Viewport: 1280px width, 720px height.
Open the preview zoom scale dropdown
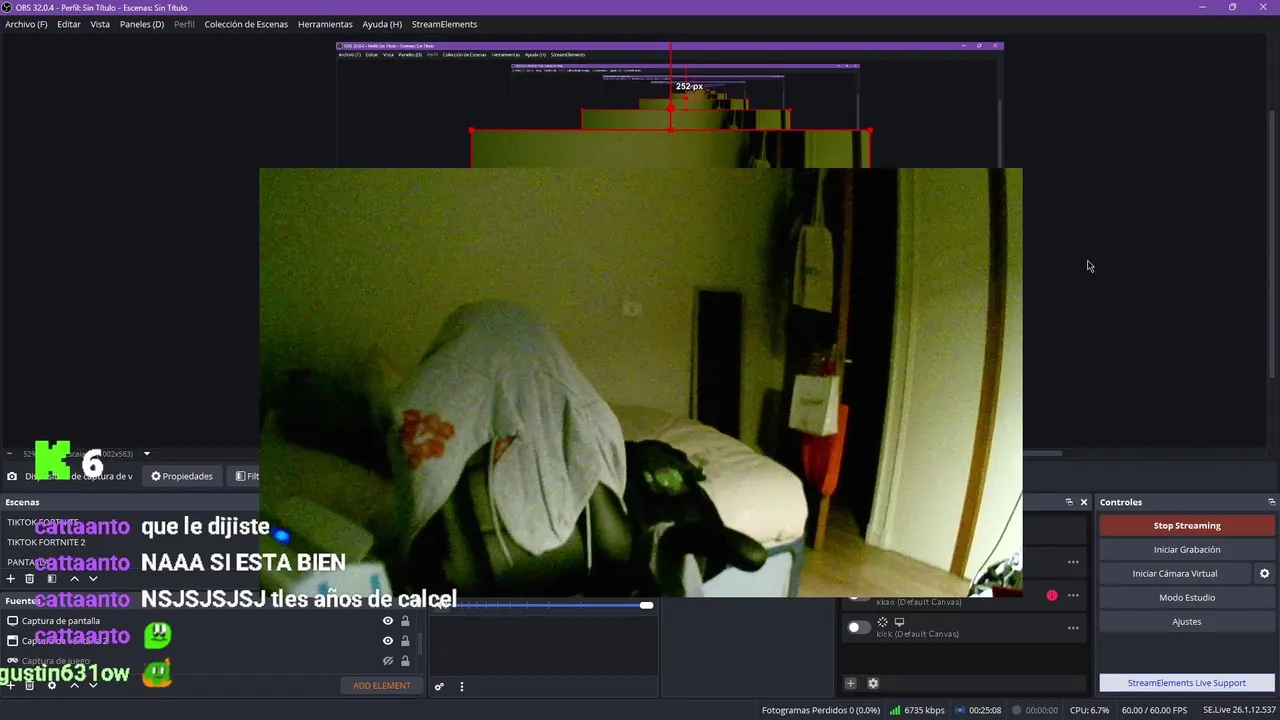coord(146,454)
